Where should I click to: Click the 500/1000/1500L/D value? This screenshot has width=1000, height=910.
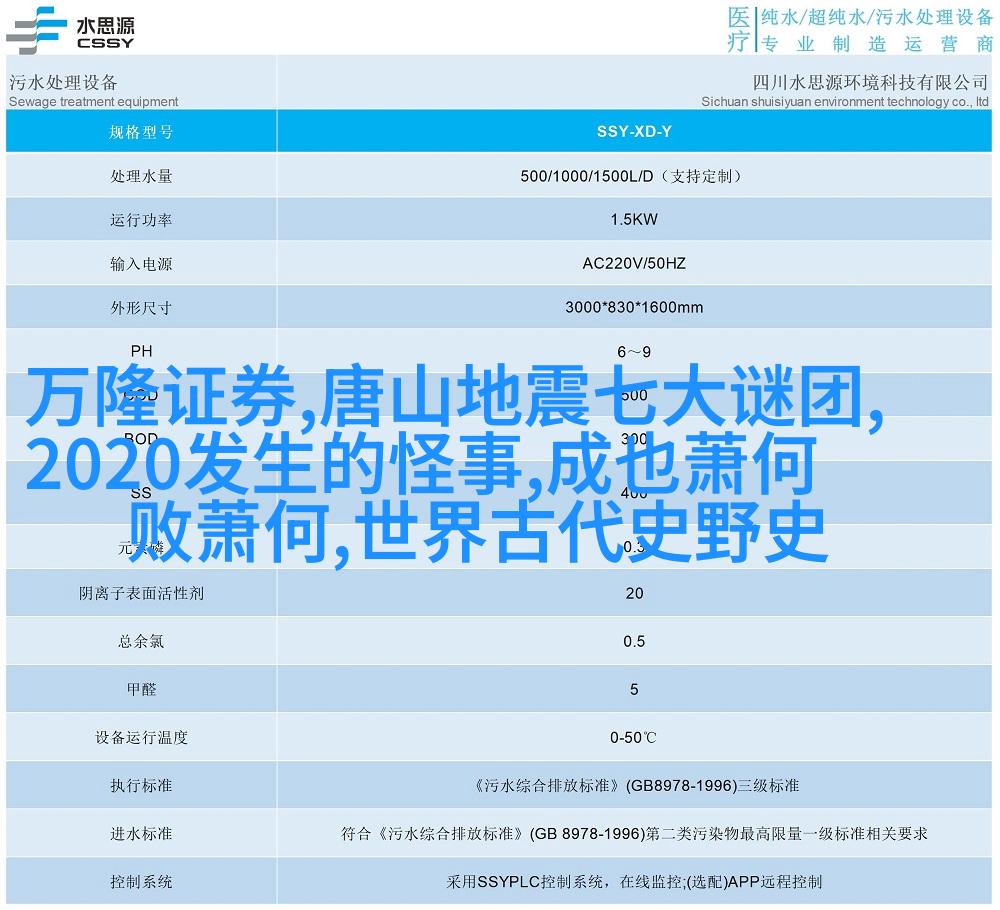click(631, 176)
